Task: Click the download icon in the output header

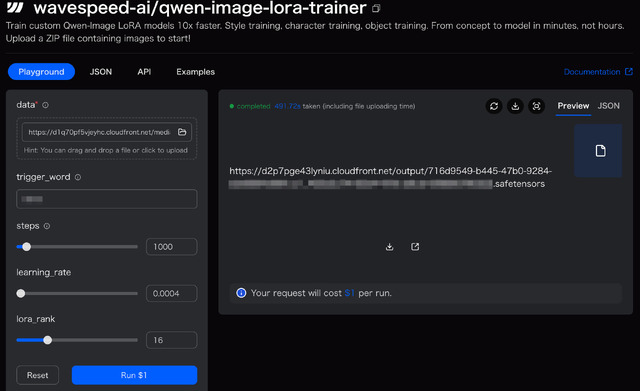Action: (x=515, y=106)
